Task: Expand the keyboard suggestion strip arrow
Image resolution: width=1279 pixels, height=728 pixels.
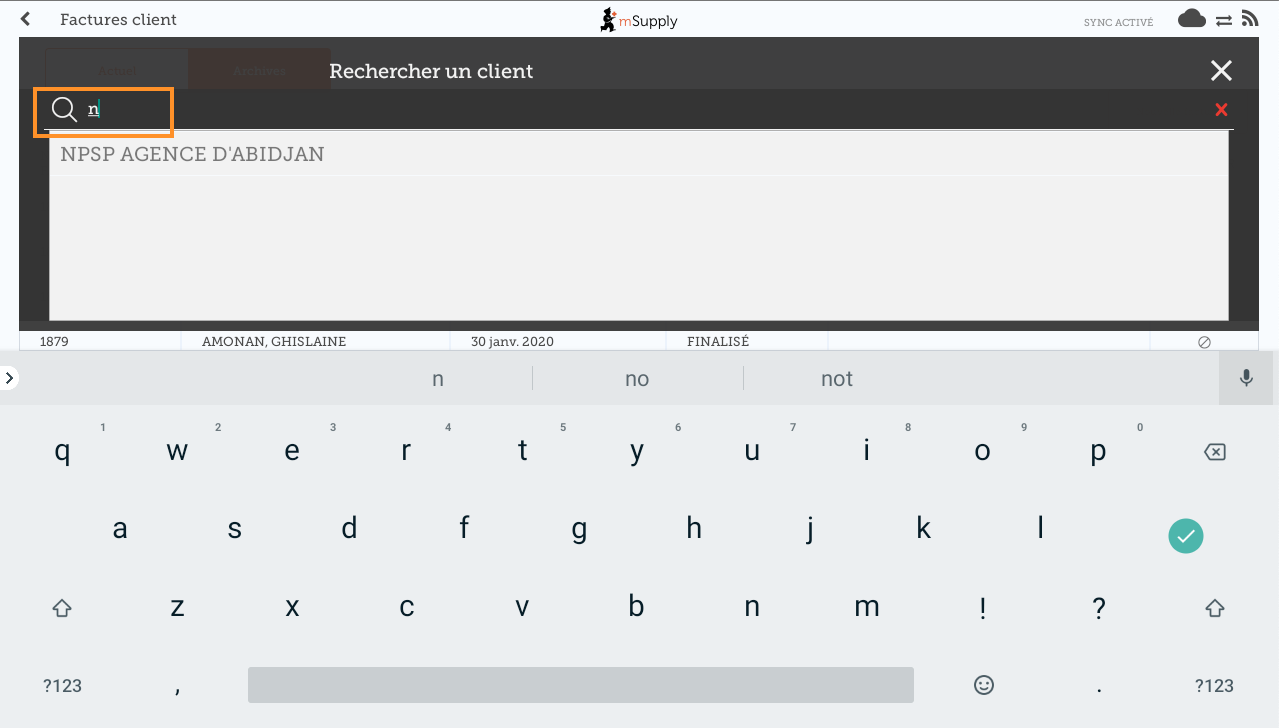Action: click(9, 378)
